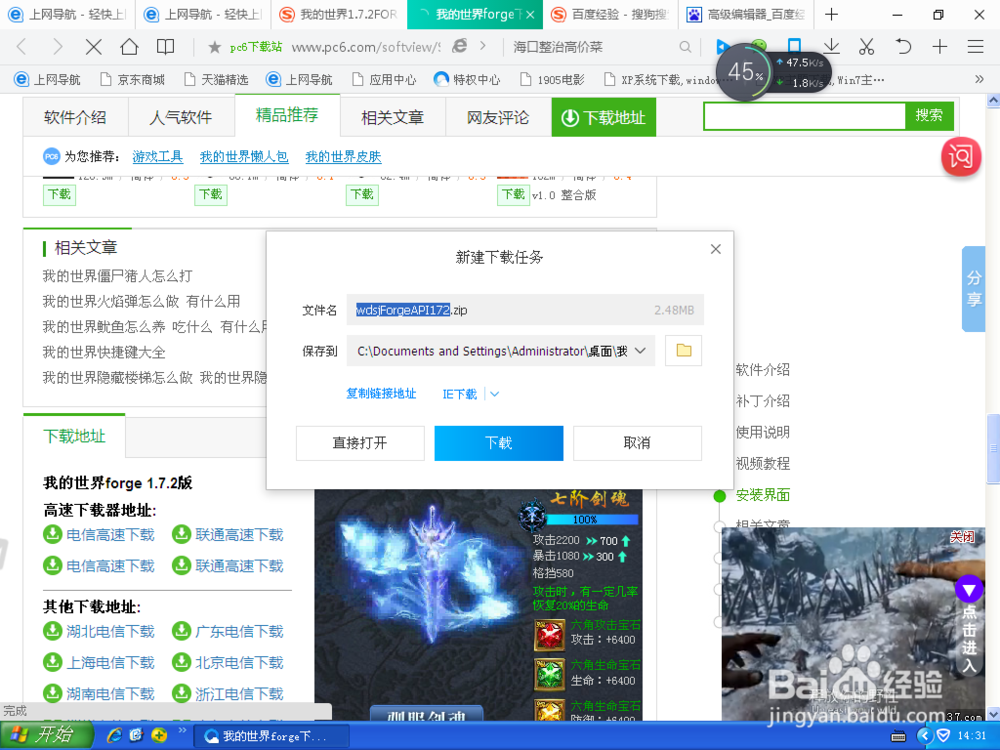Click the 45% speed accelerator ball
1000x750 pixels.
(x=744, y=71)
